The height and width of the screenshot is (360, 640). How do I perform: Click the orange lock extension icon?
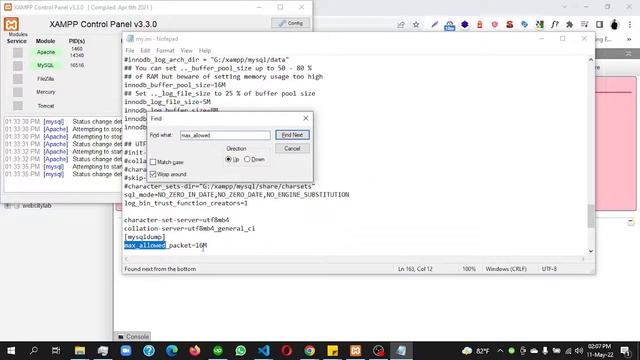tap(480, 25)
